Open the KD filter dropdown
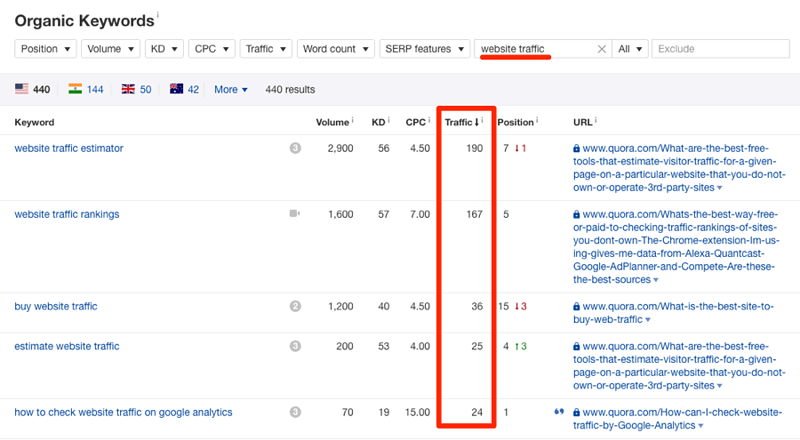 [x=164, y=49]
